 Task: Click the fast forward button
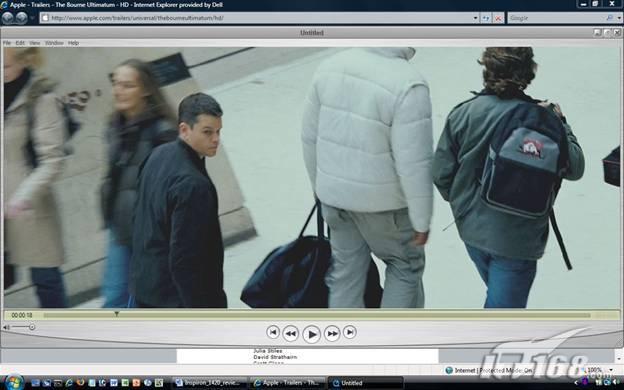click(x=332, y=333)
